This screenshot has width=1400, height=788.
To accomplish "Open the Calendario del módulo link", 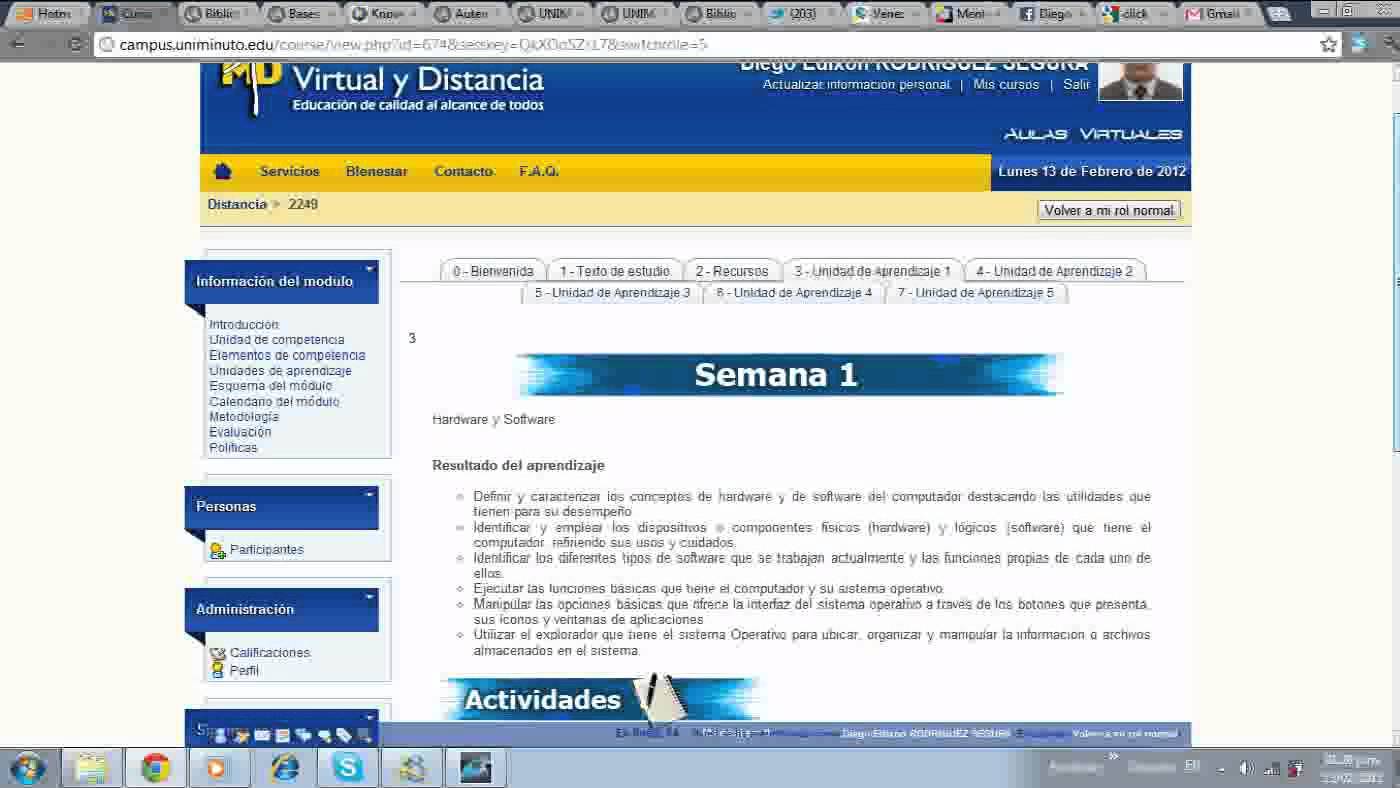I will point(274,402).
